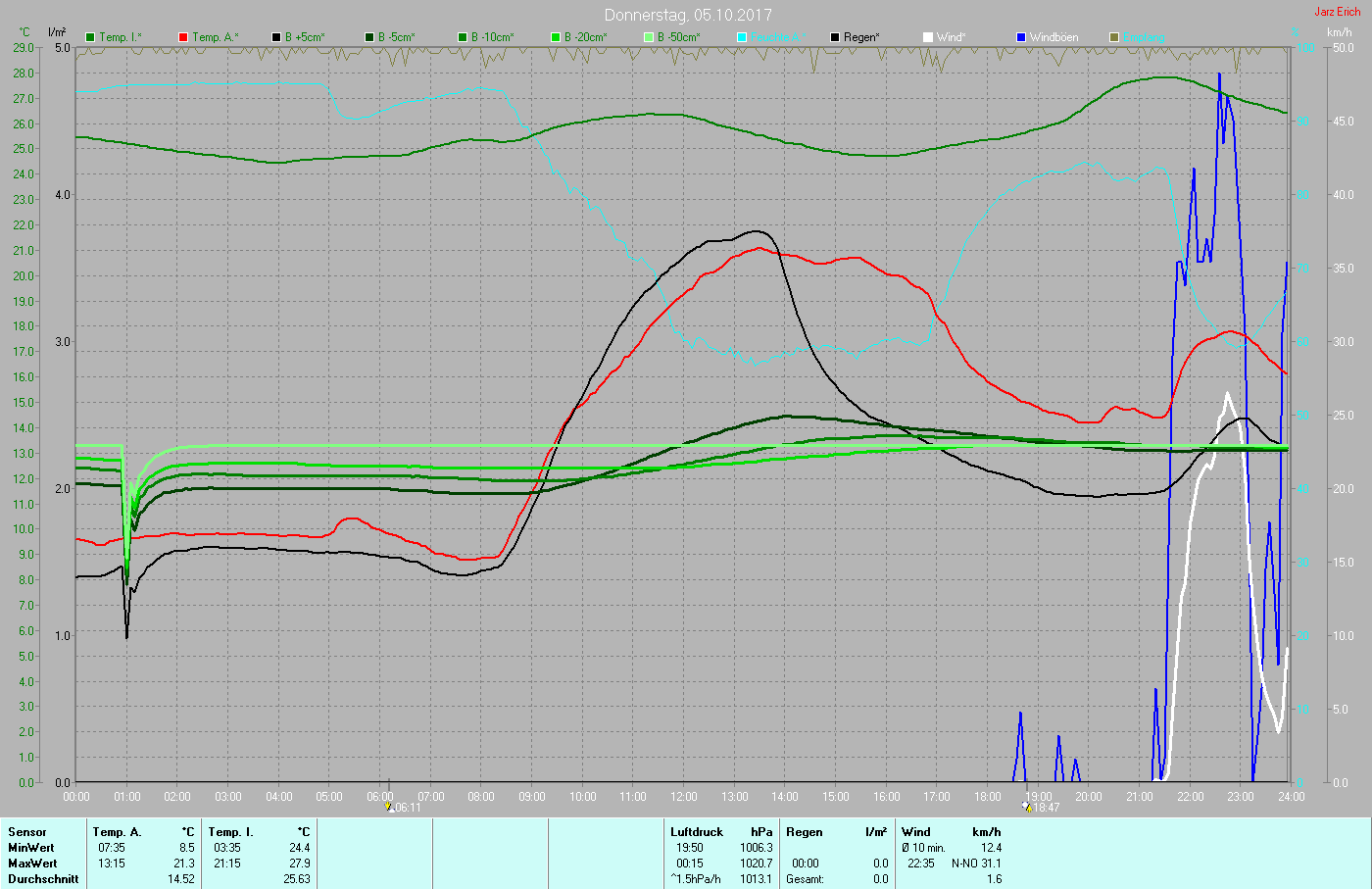The image size is (1372, 889).
Task: Click the pressure average '1013.1'
Action: coord(757,879)
